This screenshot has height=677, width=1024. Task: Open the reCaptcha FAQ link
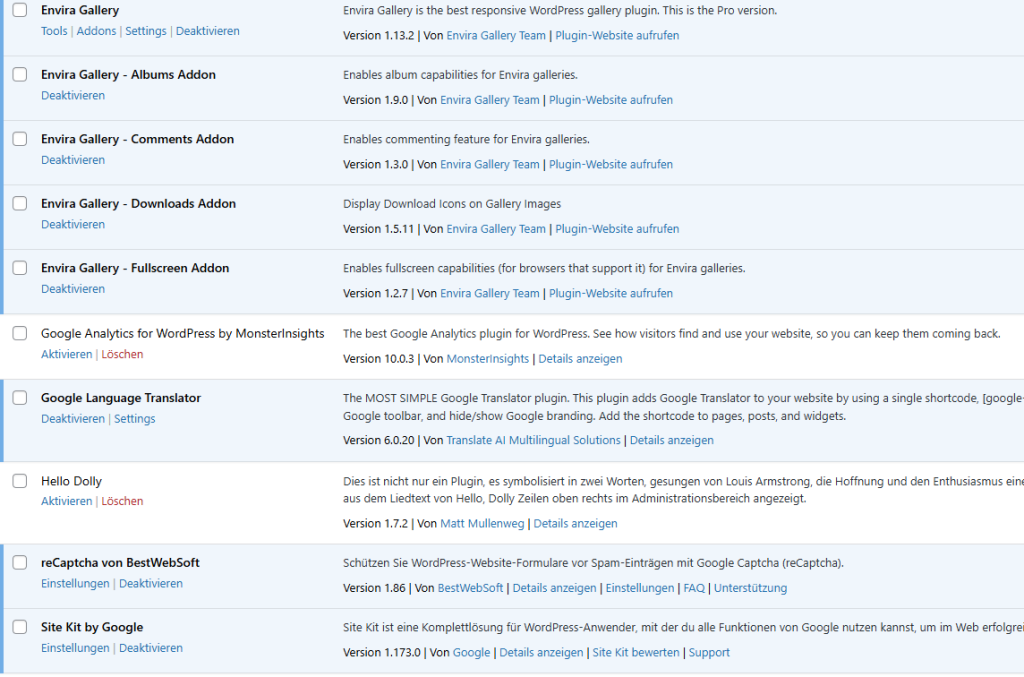(694, 588)
